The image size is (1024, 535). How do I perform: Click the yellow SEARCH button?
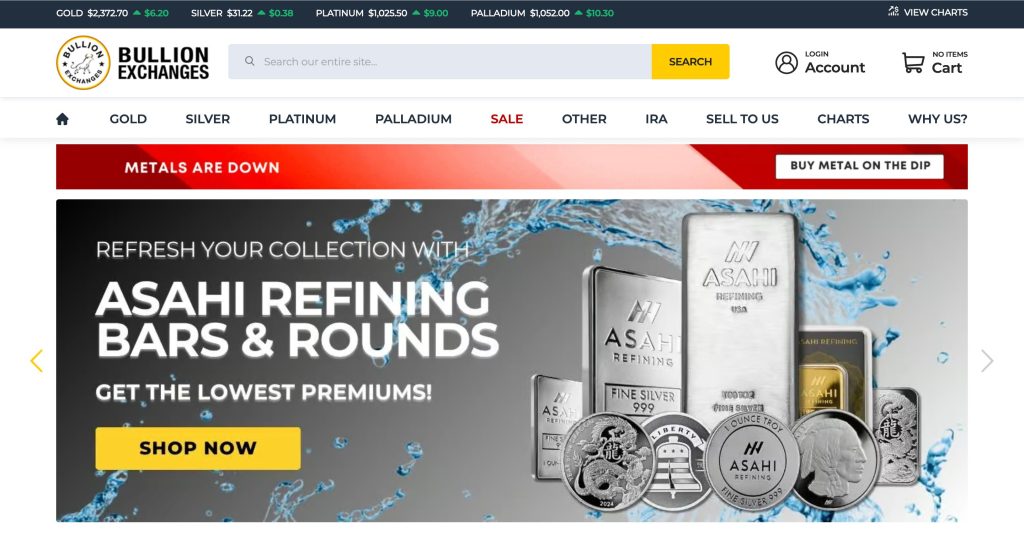690,61
